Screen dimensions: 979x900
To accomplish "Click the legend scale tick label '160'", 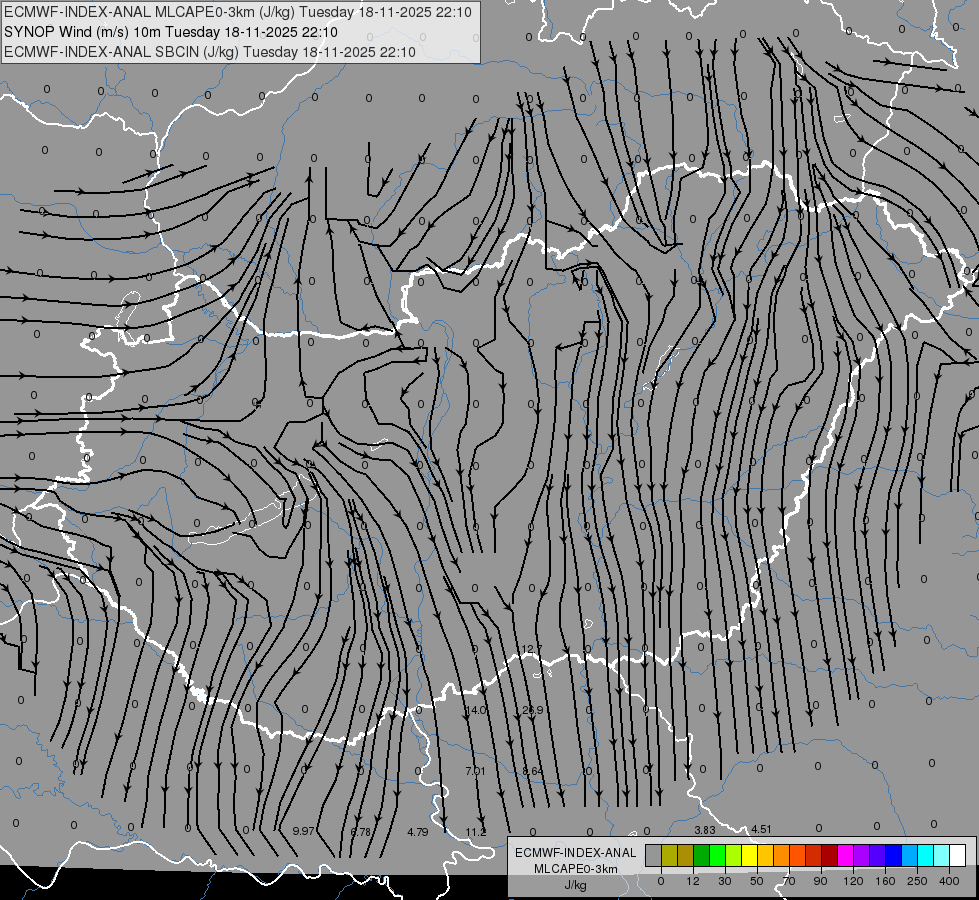I will (x=885, y=881).
